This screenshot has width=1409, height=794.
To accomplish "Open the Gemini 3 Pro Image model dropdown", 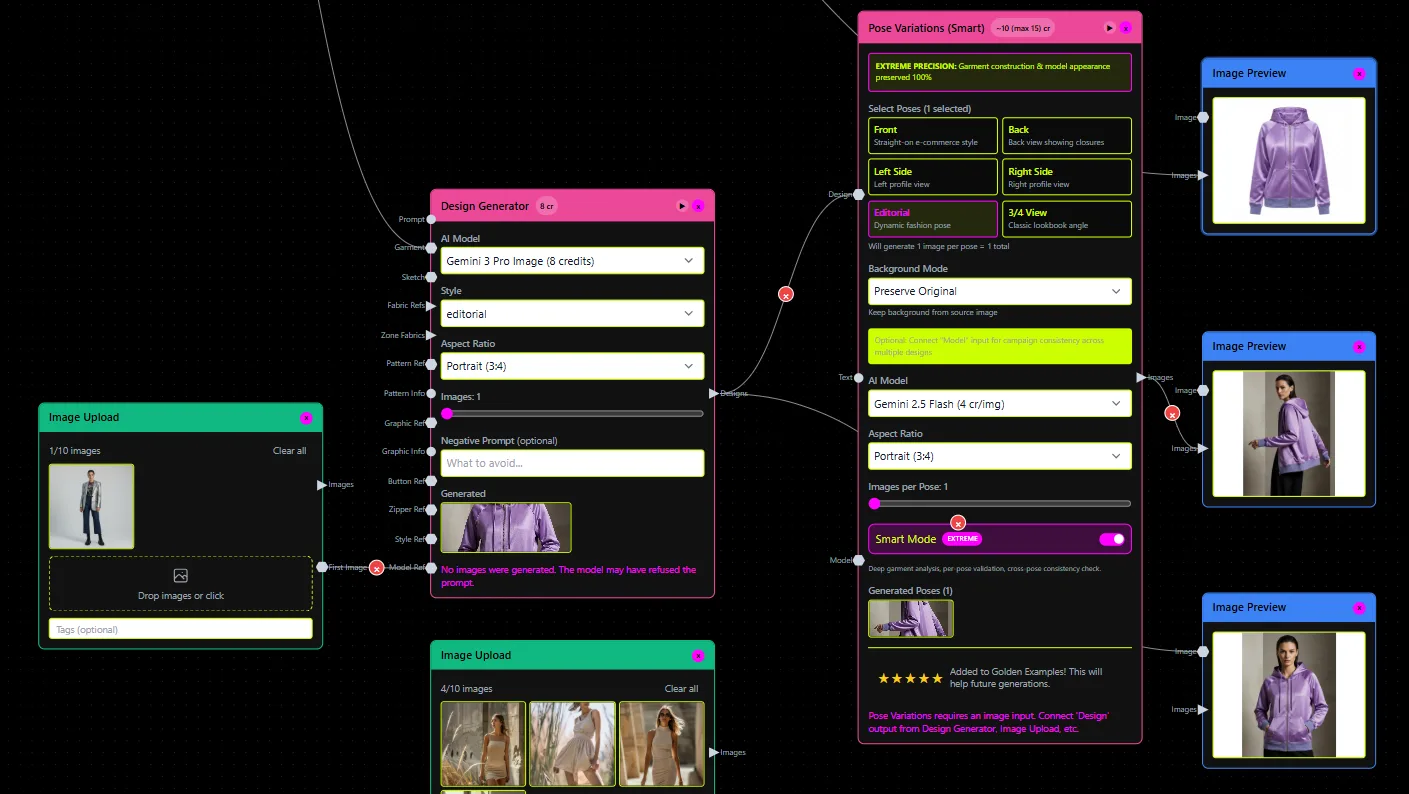I will [572, 261].
